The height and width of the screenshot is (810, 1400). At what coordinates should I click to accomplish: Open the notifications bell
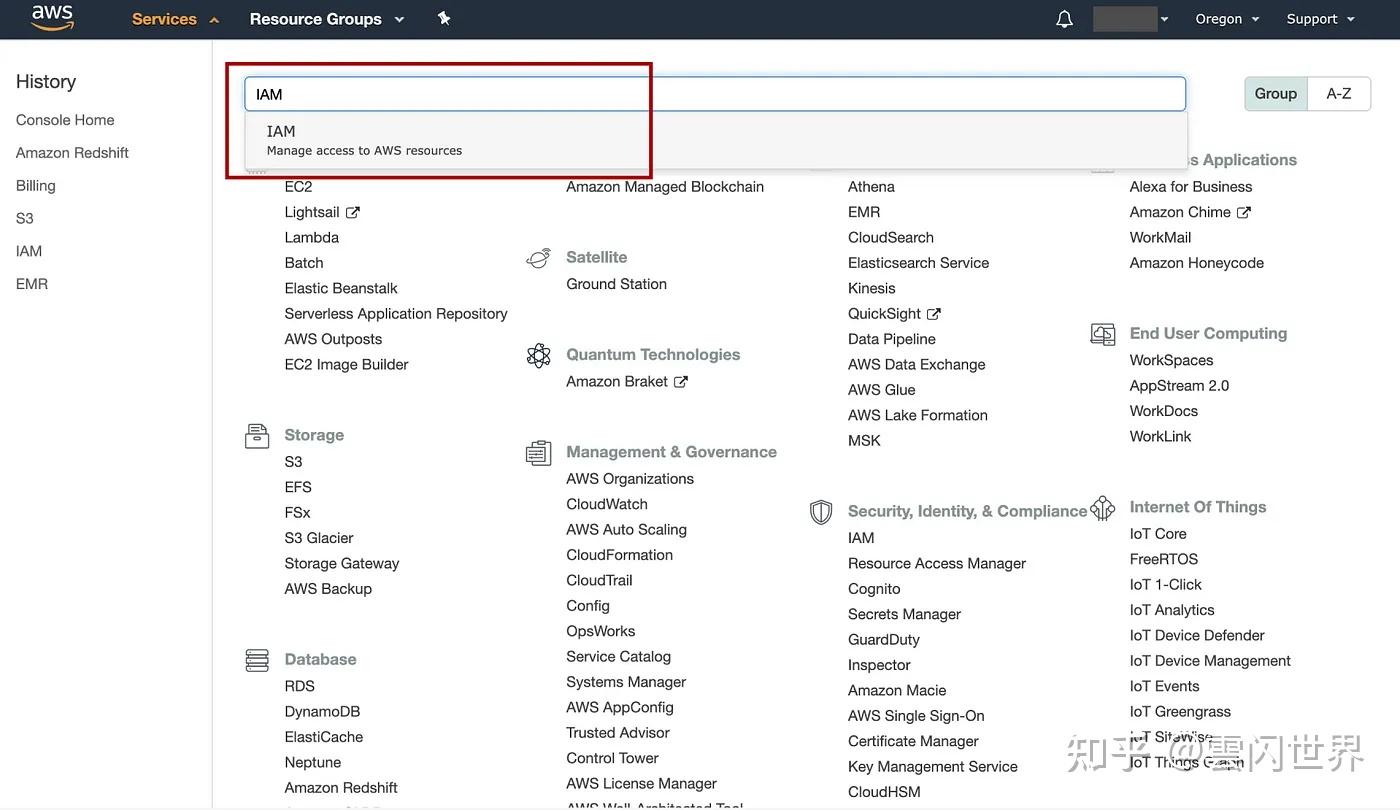[1063, 18]
